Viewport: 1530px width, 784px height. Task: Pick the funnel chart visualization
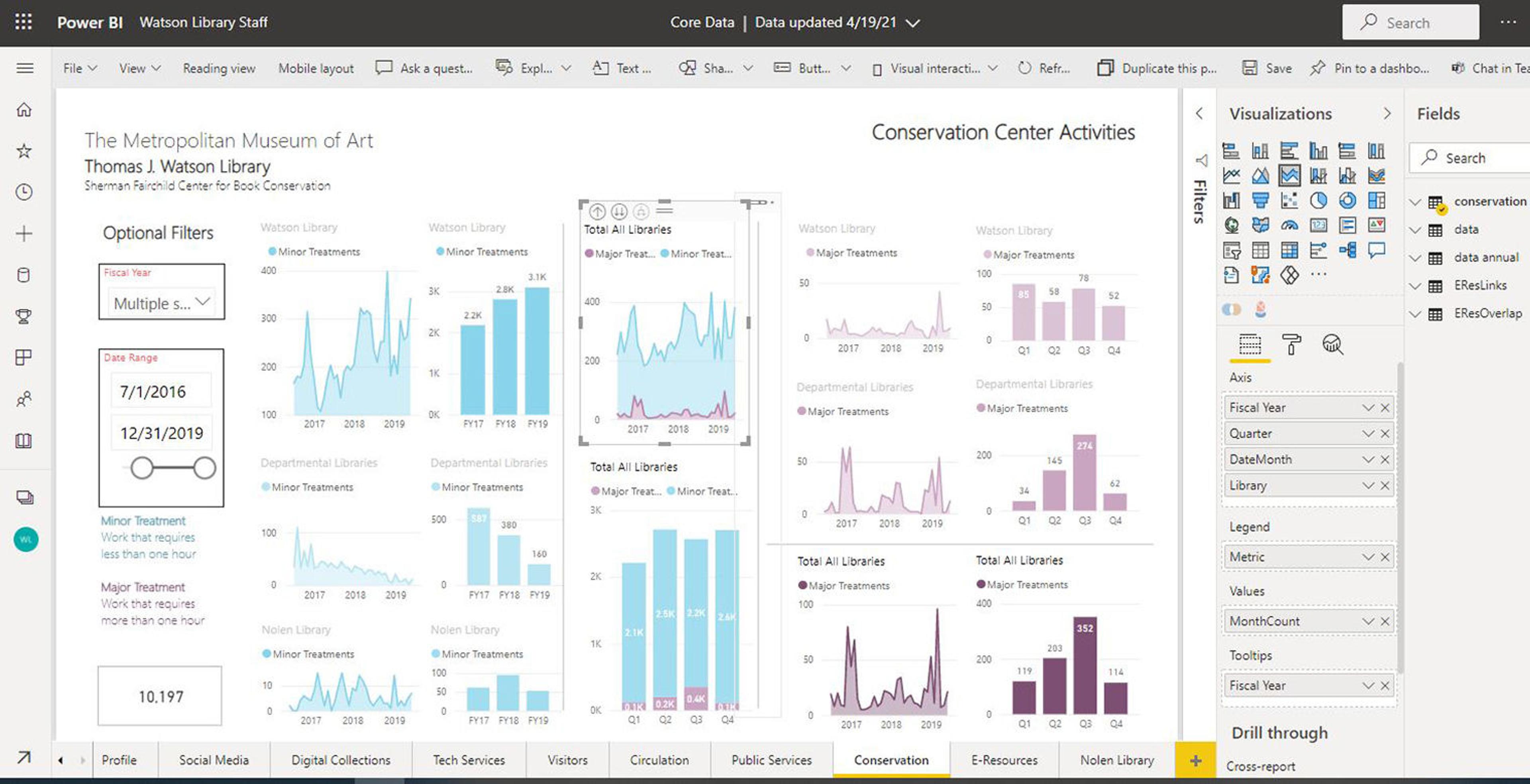[x=1260, y=201]
